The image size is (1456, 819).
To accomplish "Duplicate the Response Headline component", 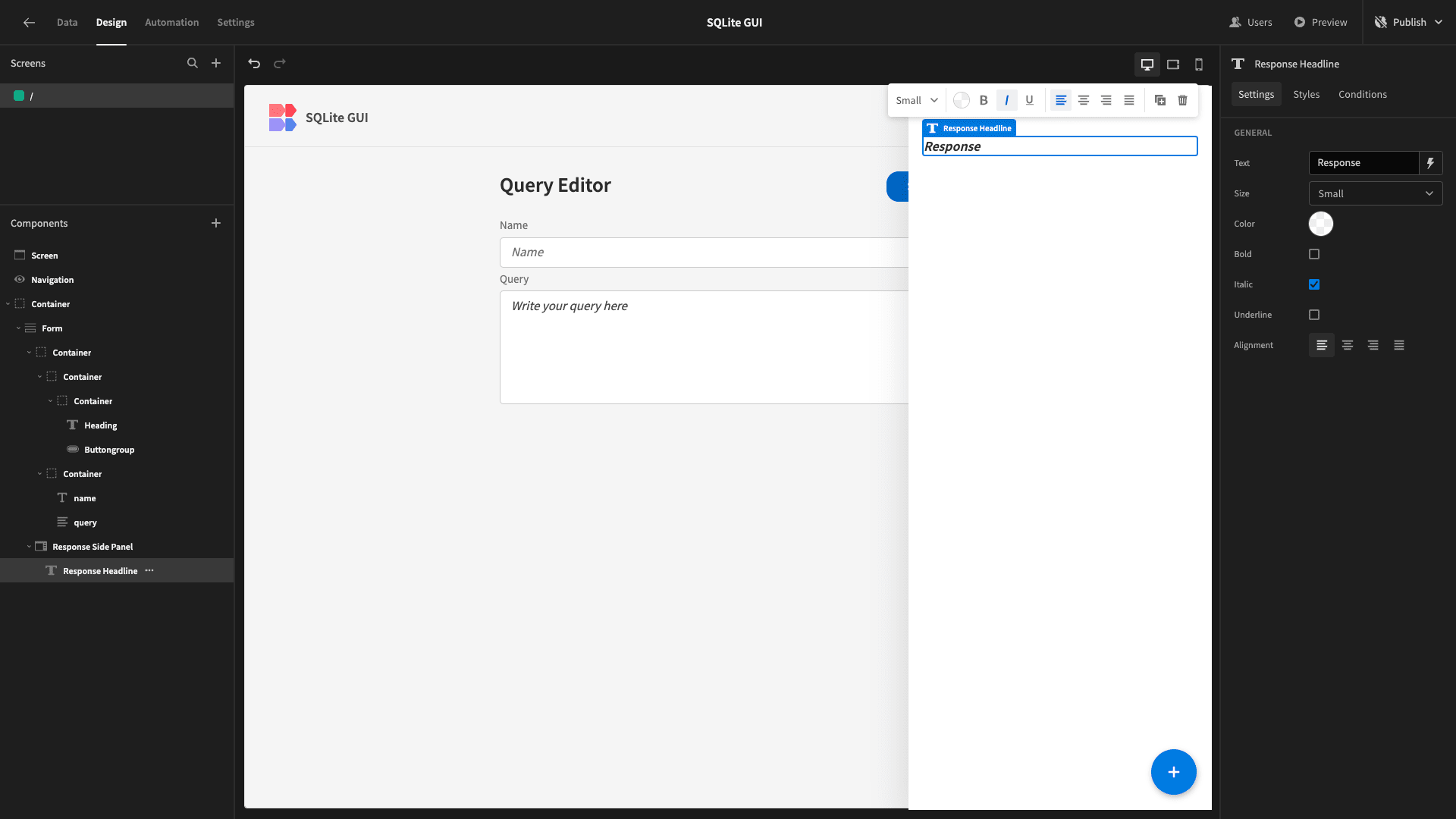I will [1160, 100].
